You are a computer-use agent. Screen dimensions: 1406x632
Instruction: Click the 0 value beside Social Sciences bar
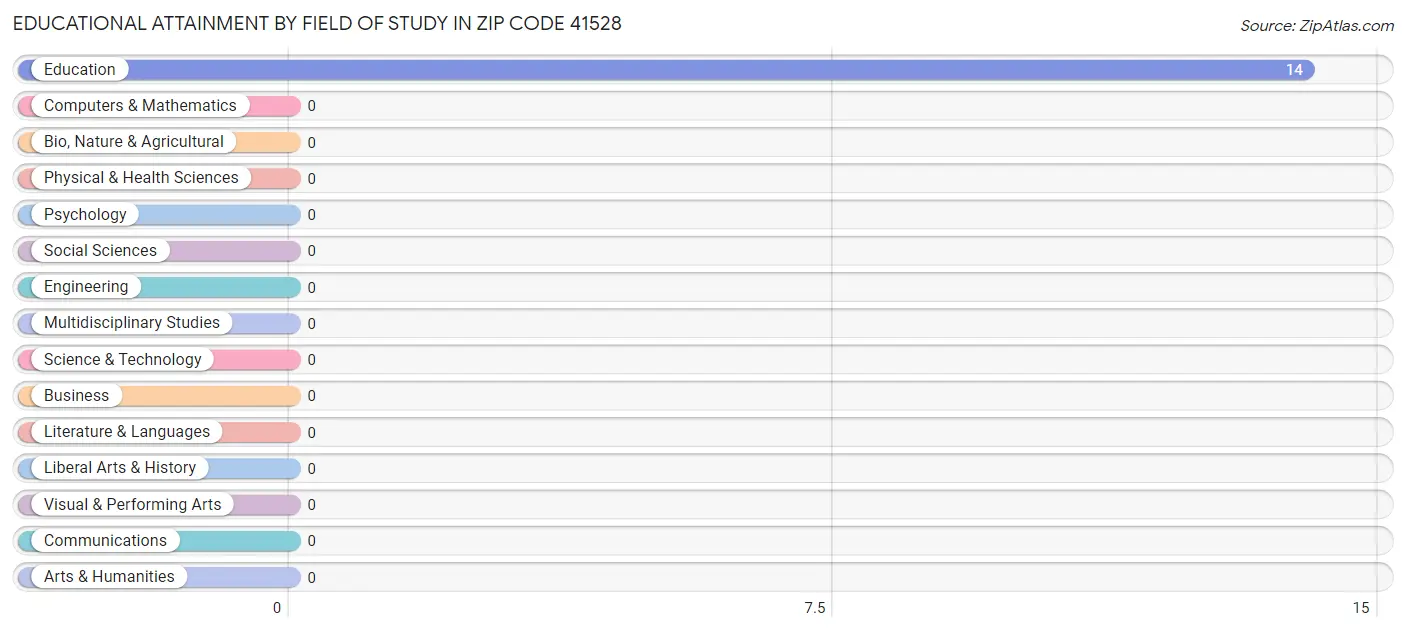(312, 251)
